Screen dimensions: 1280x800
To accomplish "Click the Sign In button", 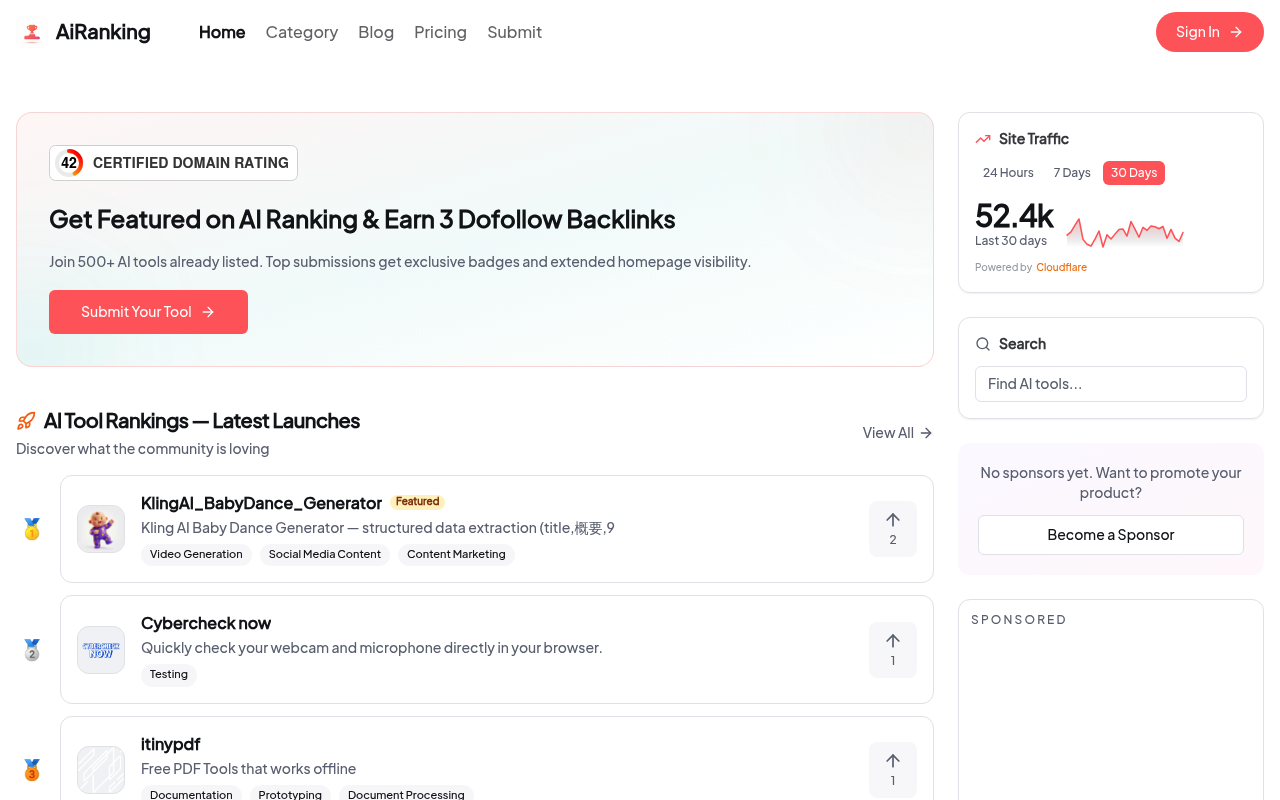I will pos(1210,32).
